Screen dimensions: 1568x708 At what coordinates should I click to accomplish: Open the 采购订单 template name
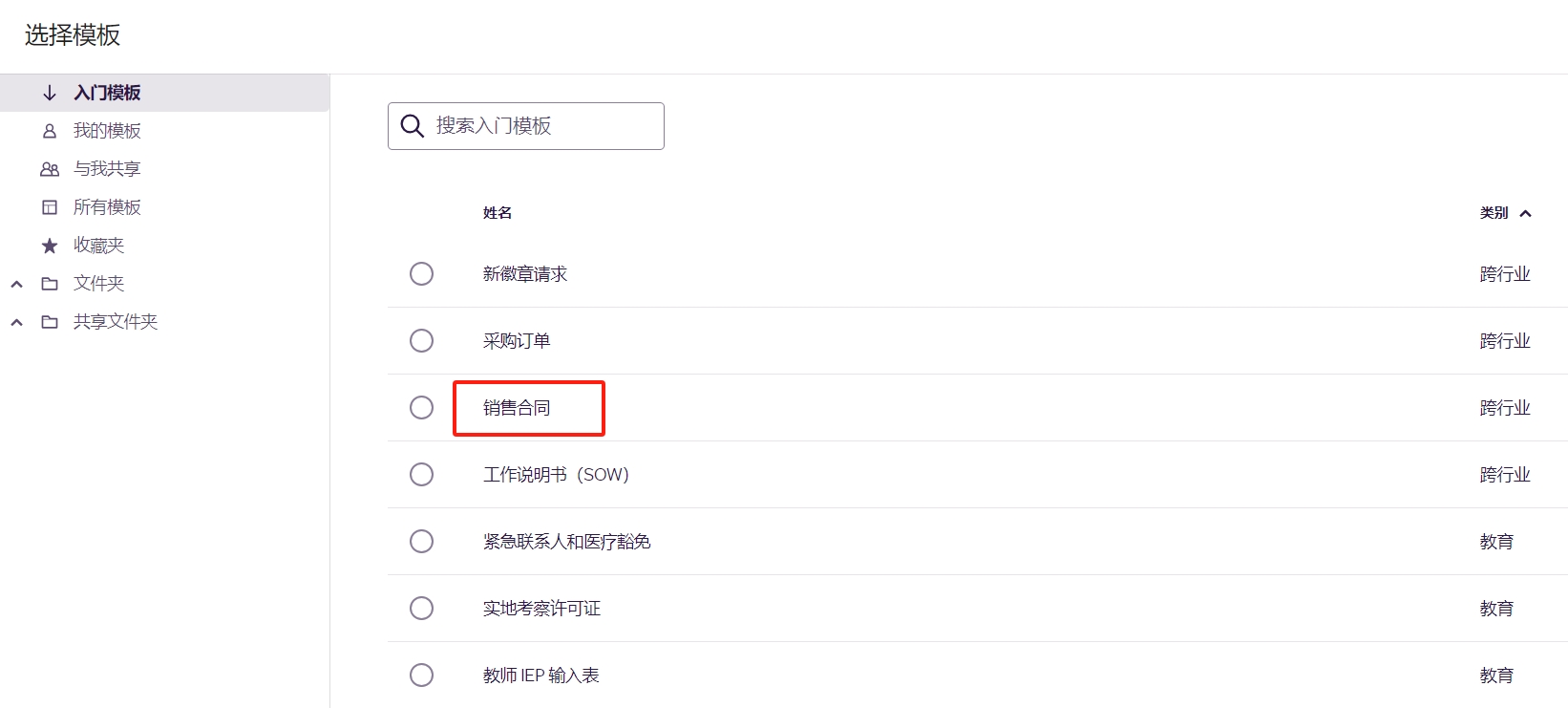tap(517, 341)
